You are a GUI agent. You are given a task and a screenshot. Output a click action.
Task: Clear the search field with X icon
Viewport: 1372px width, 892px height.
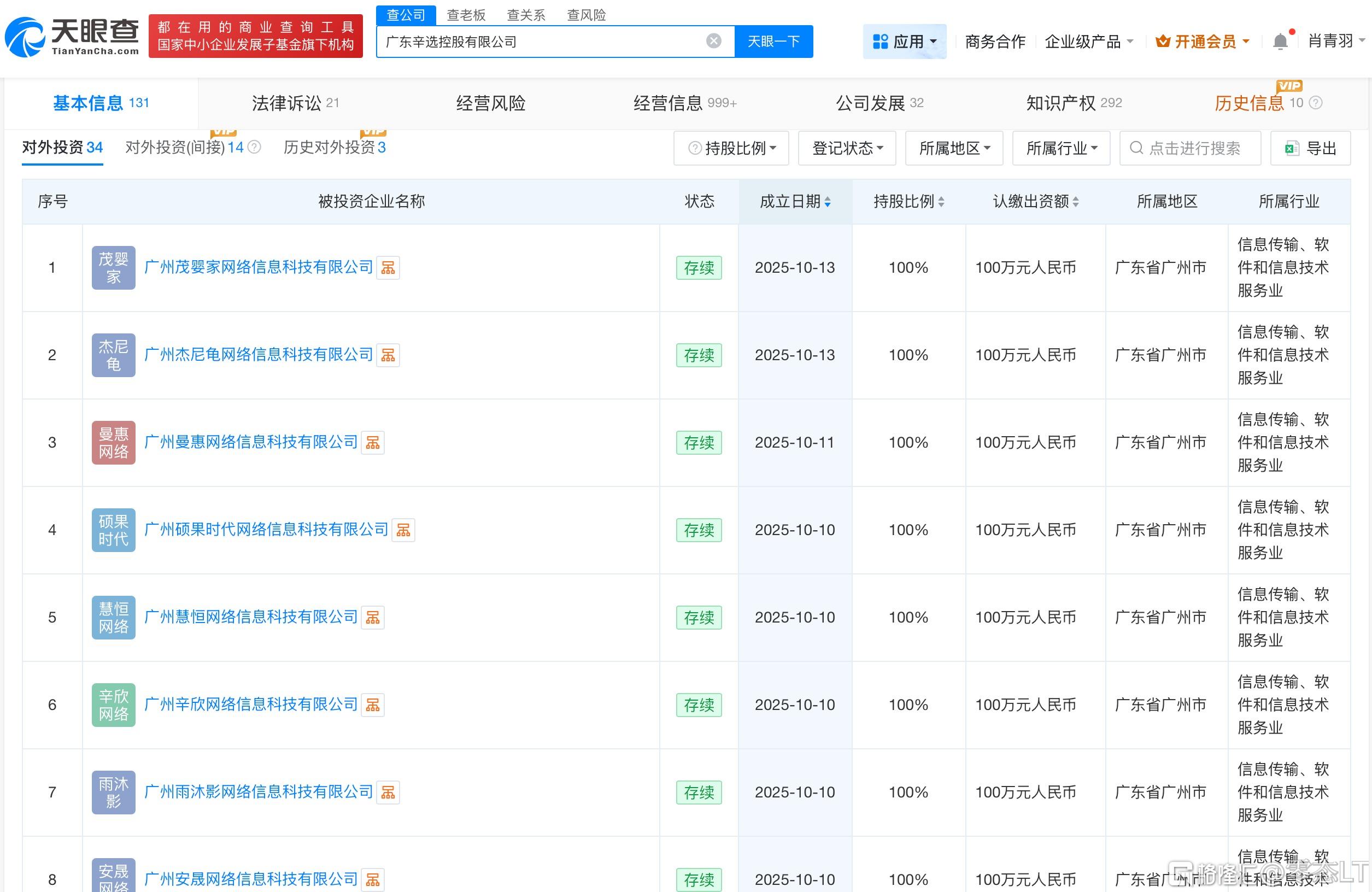(713, 41)
